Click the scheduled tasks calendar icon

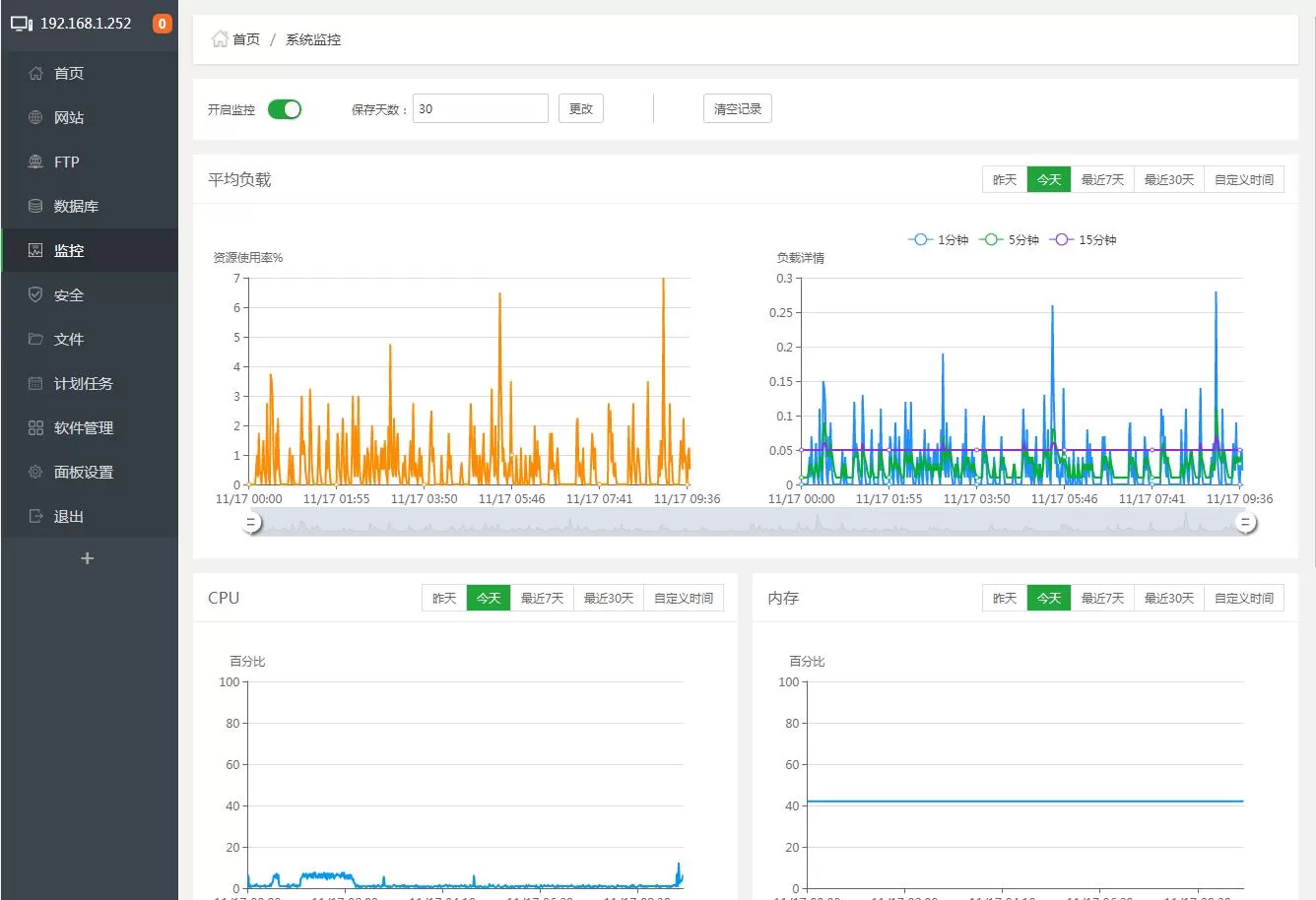coord(35,384)
